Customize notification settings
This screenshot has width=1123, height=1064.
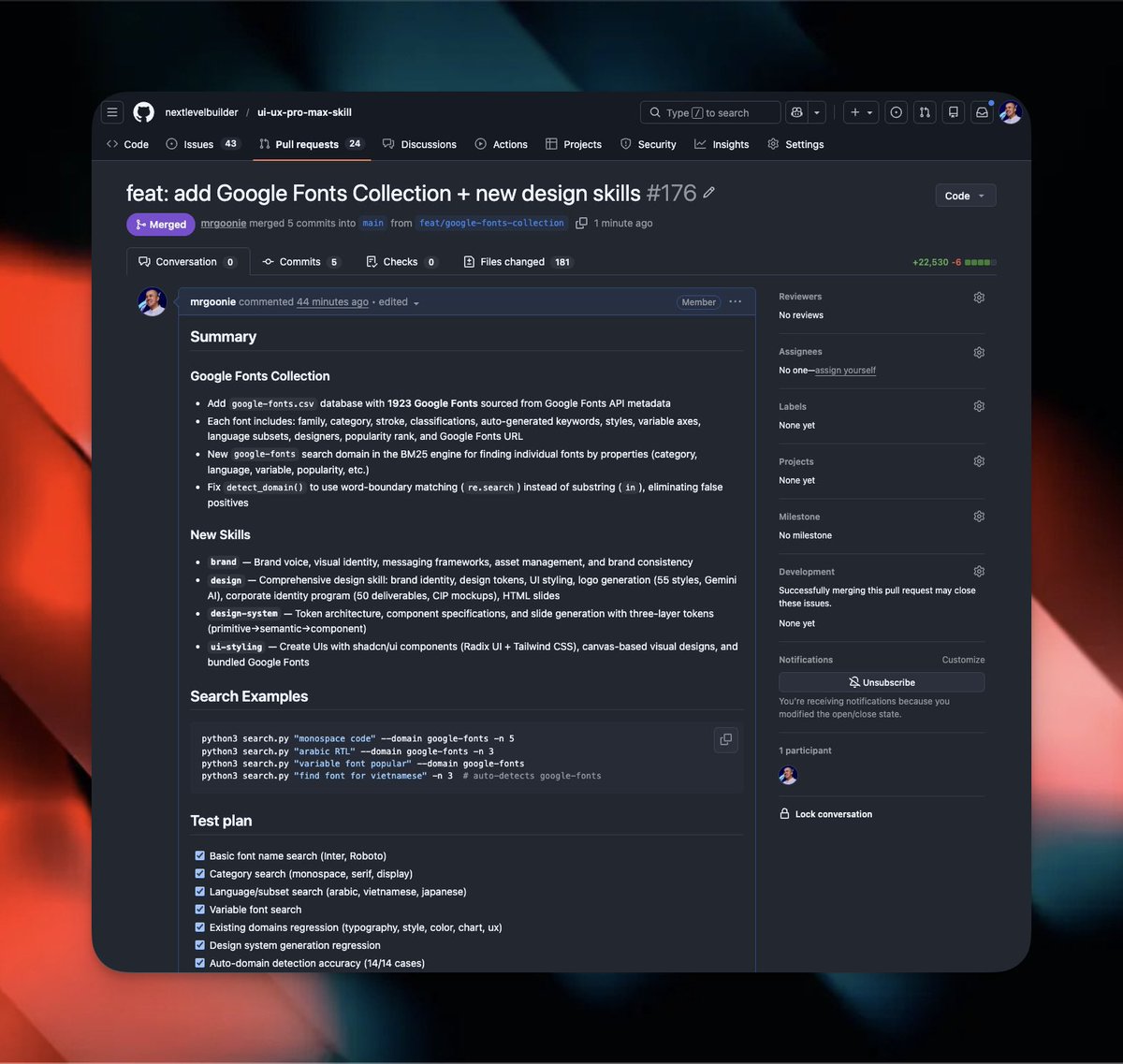point(963,660)
